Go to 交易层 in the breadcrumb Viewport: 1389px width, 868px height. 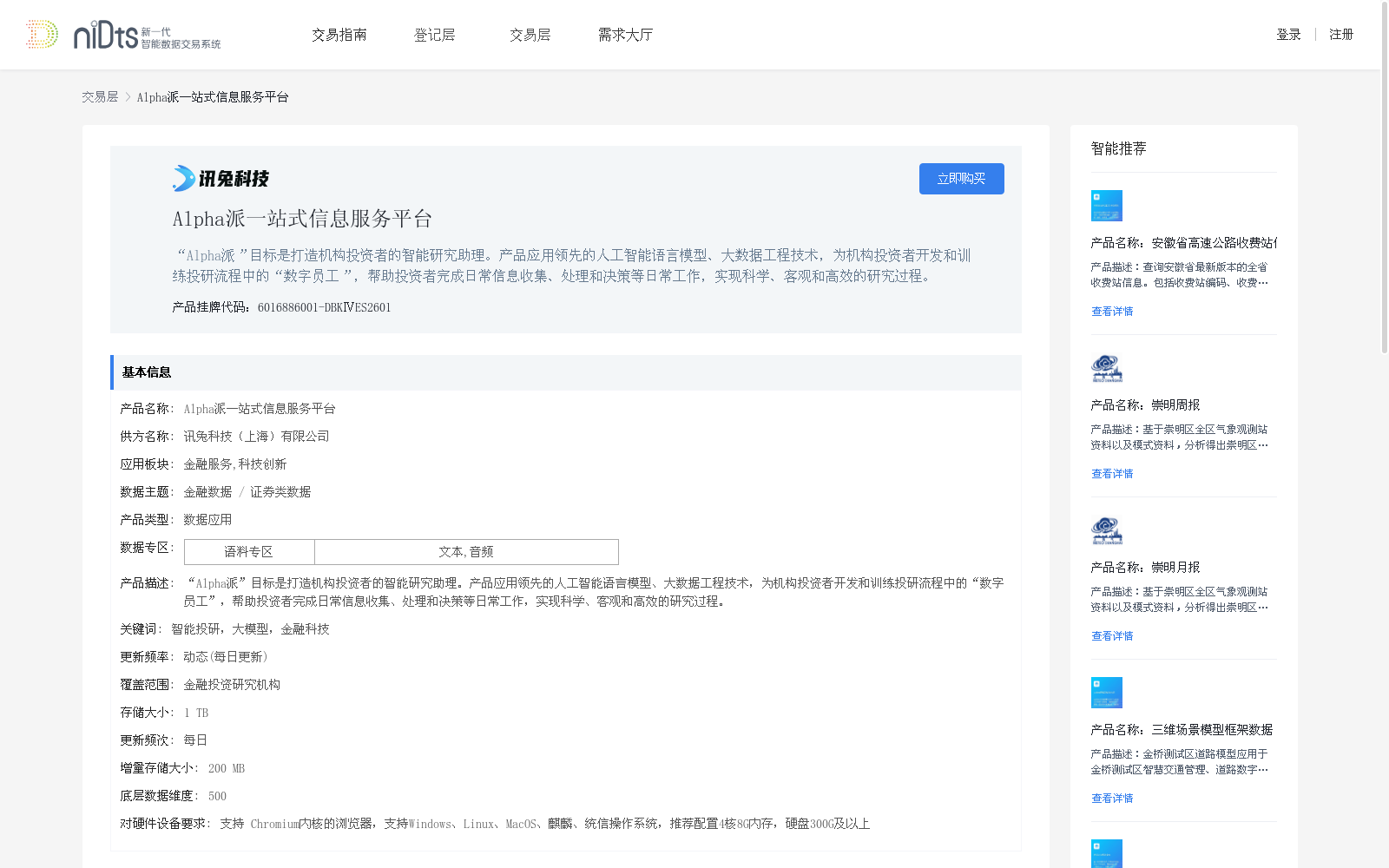click(x=100, y=97)
